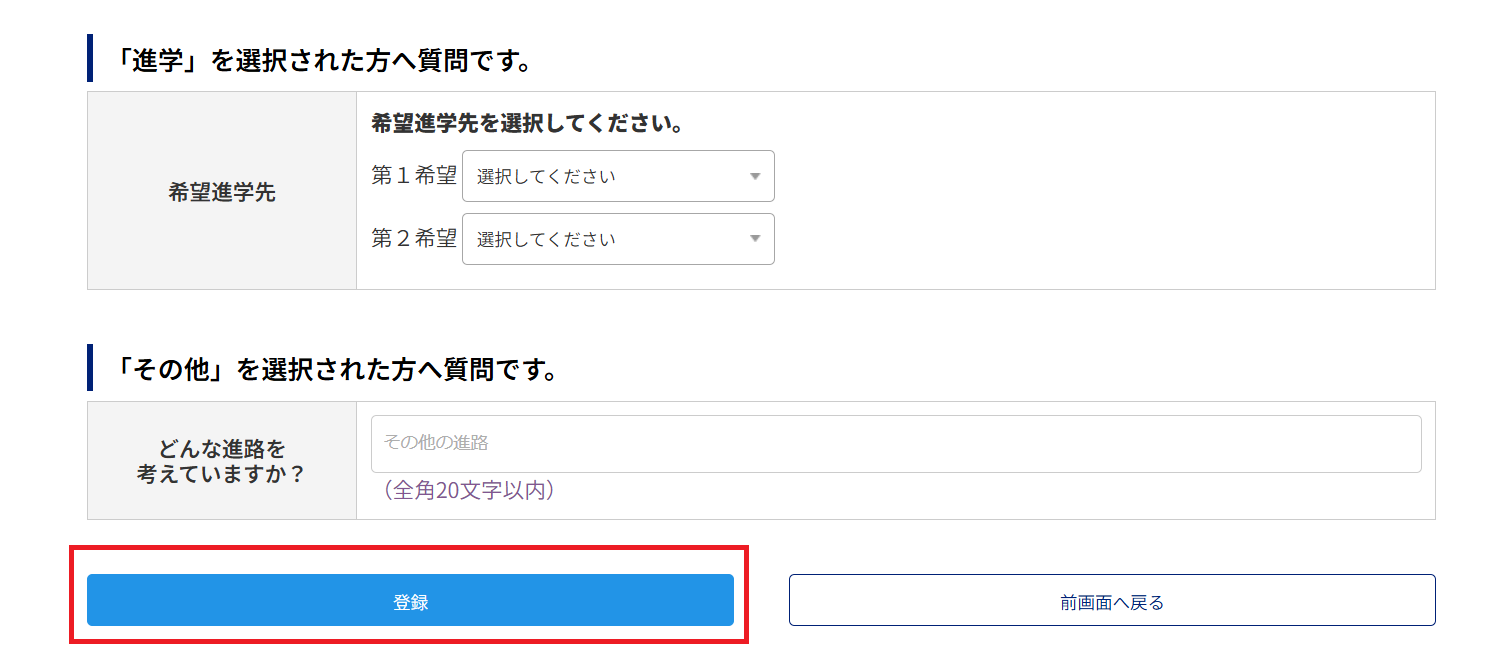
Task: Click the arrow on the 第２希望 select
Action: 755,239
